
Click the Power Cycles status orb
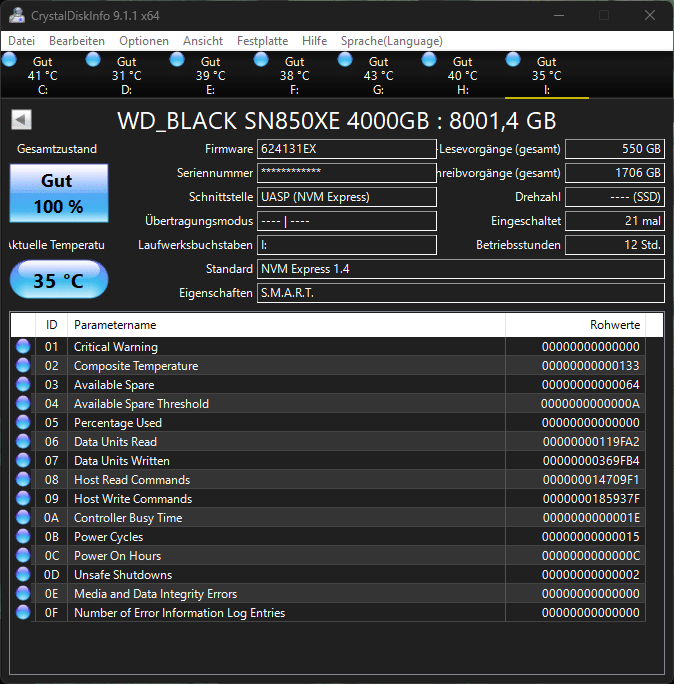[x=23, y=537]
